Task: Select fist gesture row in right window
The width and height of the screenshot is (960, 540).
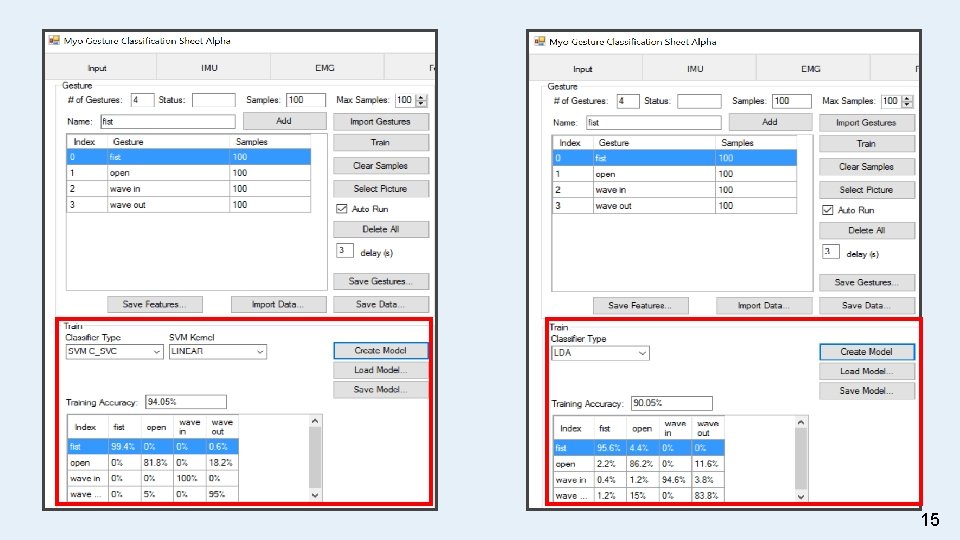Action: pyautogui.click(x=674, y=158)
